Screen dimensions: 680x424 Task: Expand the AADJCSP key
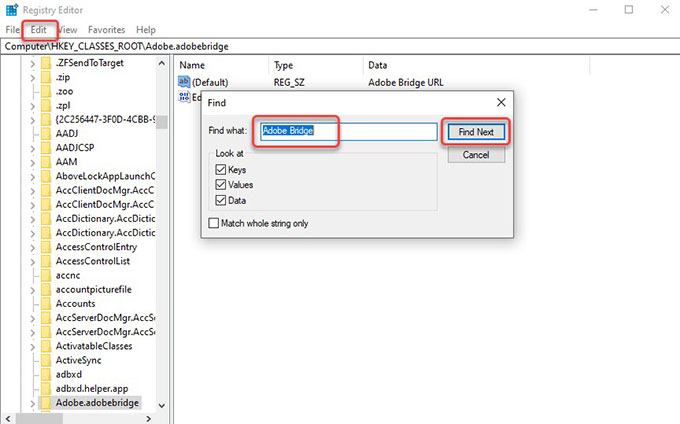point(33,148)
